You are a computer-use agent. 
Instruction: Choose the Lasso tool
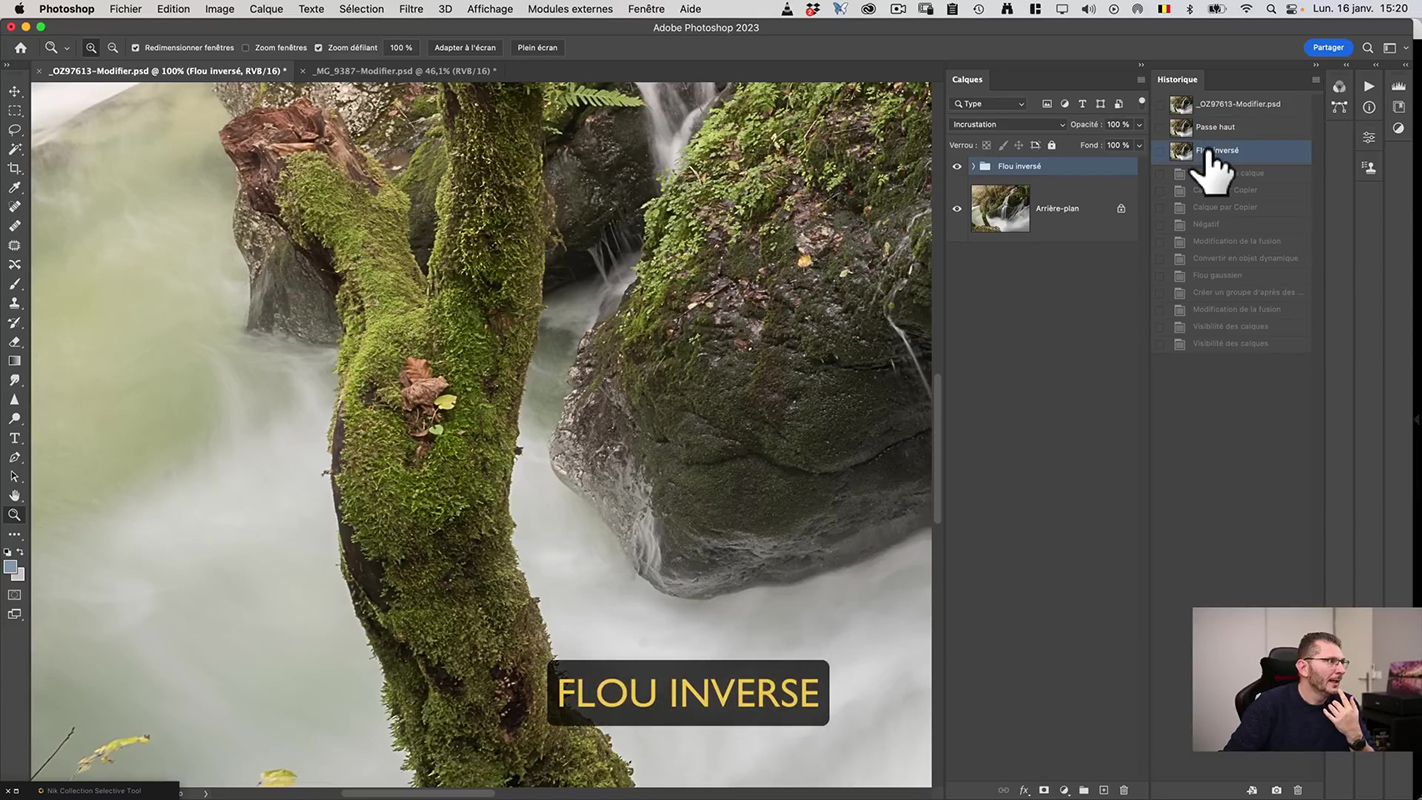click(15, 130)
